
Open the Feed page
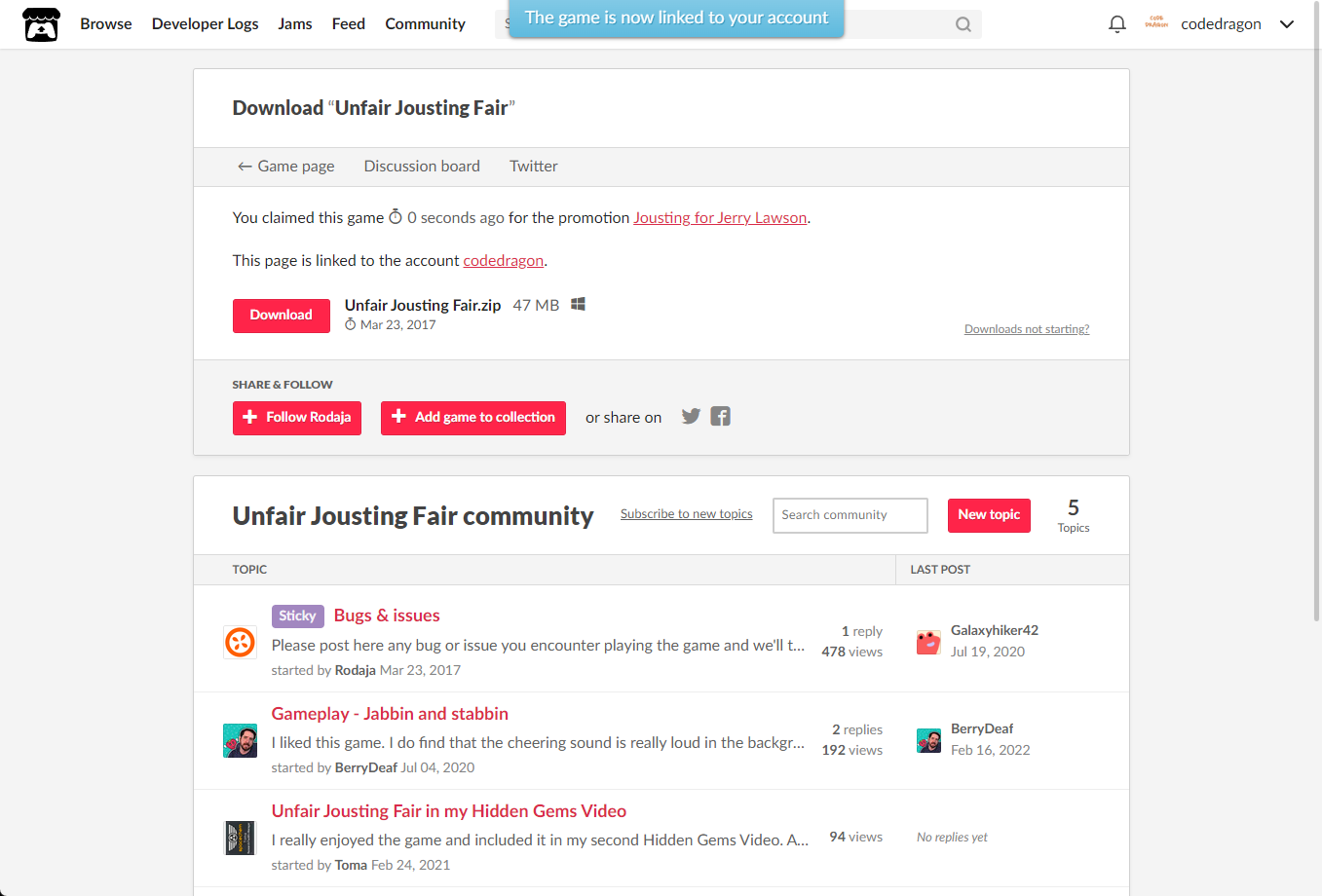[349, 24]
